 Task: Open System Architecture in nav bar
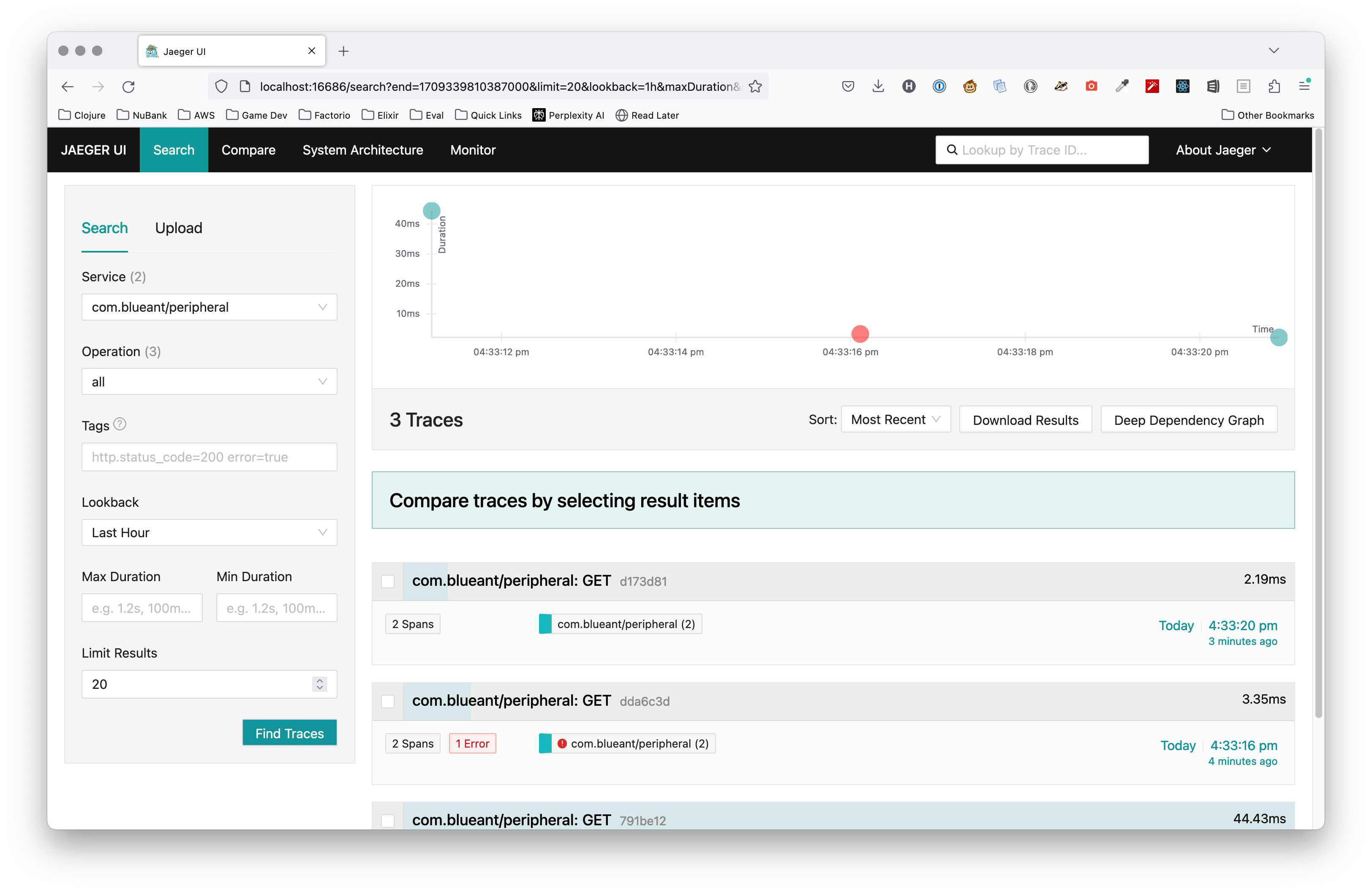tap(362, 150)
